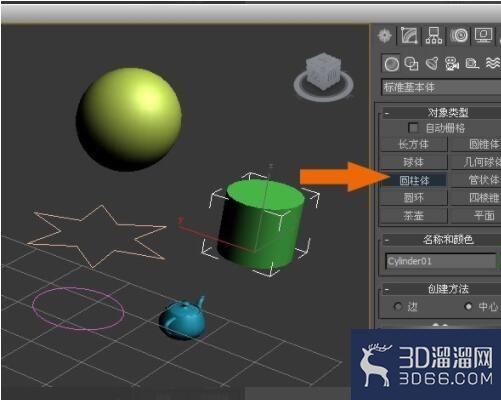
Task: Click the 四棱锥 button
Action: [476, 198]
